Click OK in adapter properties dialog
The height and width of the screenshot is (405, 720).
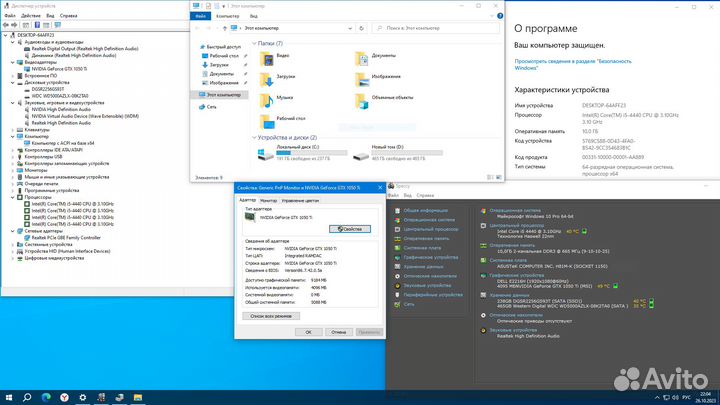[308, 332]
